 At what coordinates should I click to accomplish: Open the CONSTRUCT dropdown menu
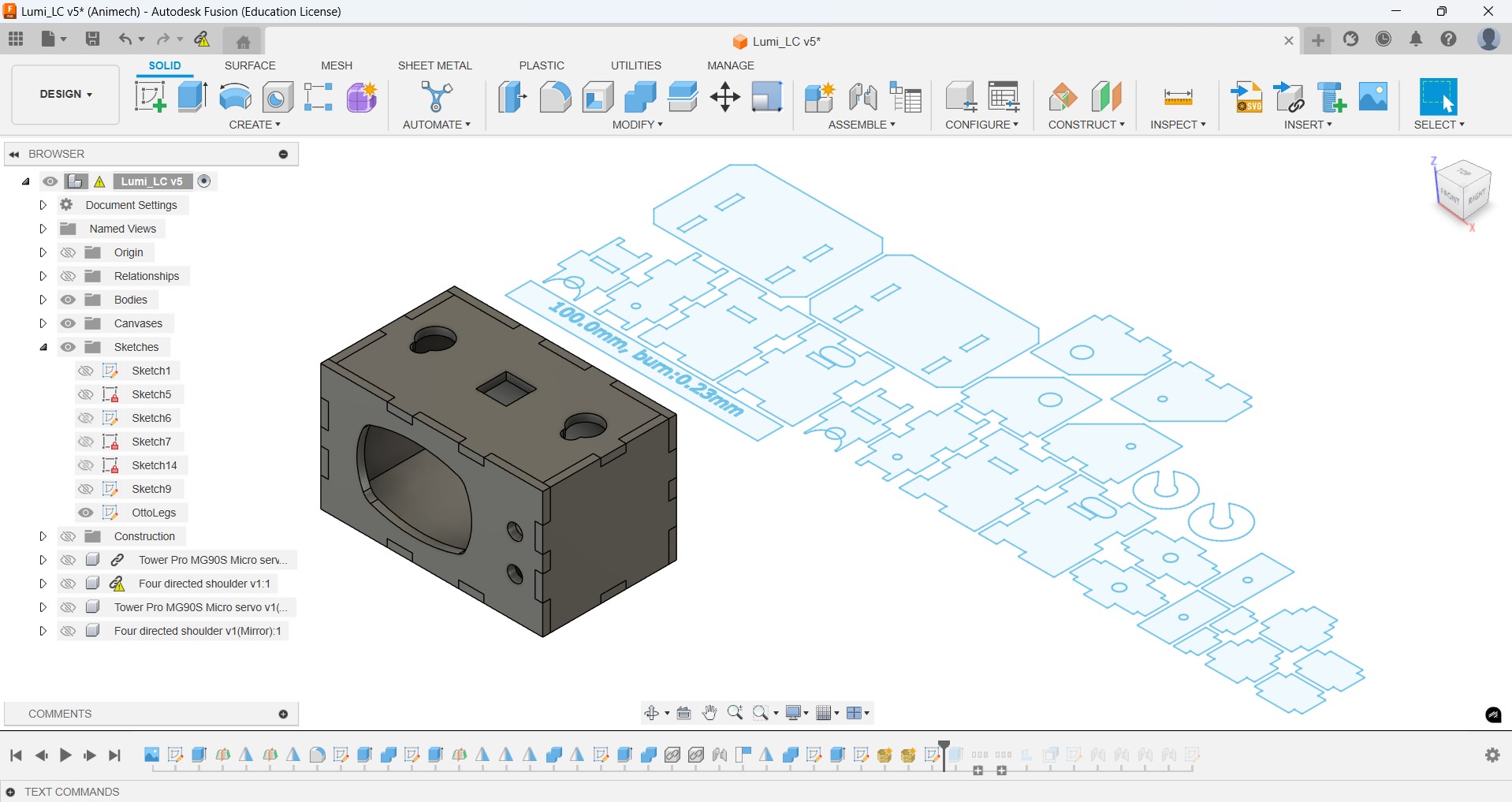pos(1086,125)
